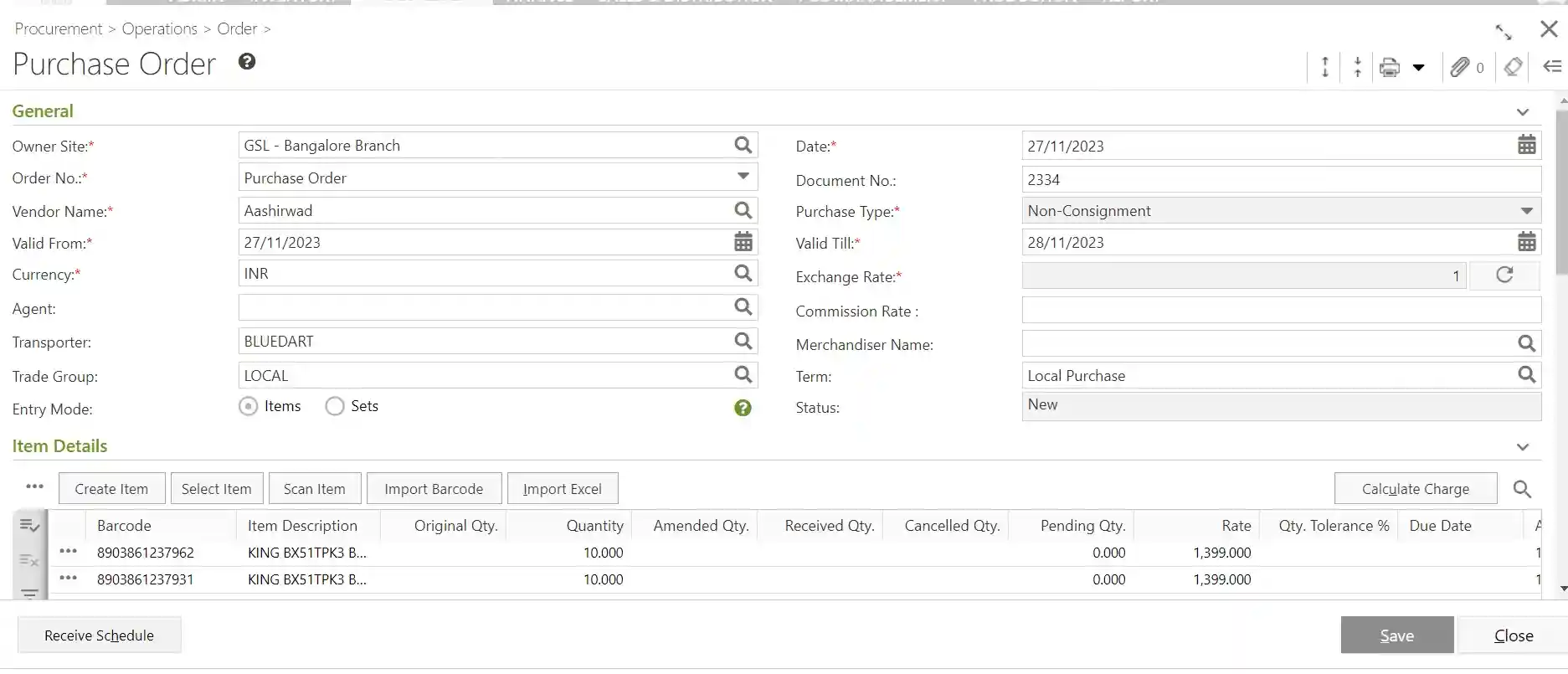Viewport: 1568px width, 674px height.
Task: Click the Scan Item button
Action: [314, 489]
